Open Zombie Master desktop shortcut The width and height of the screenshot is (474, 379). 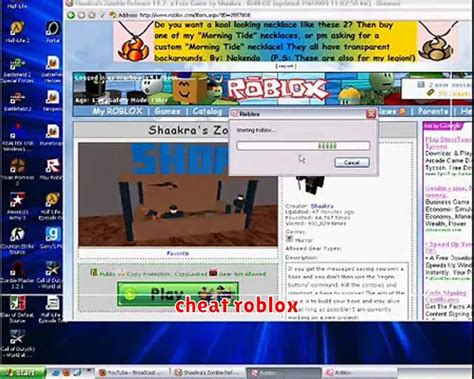point(17,274)
